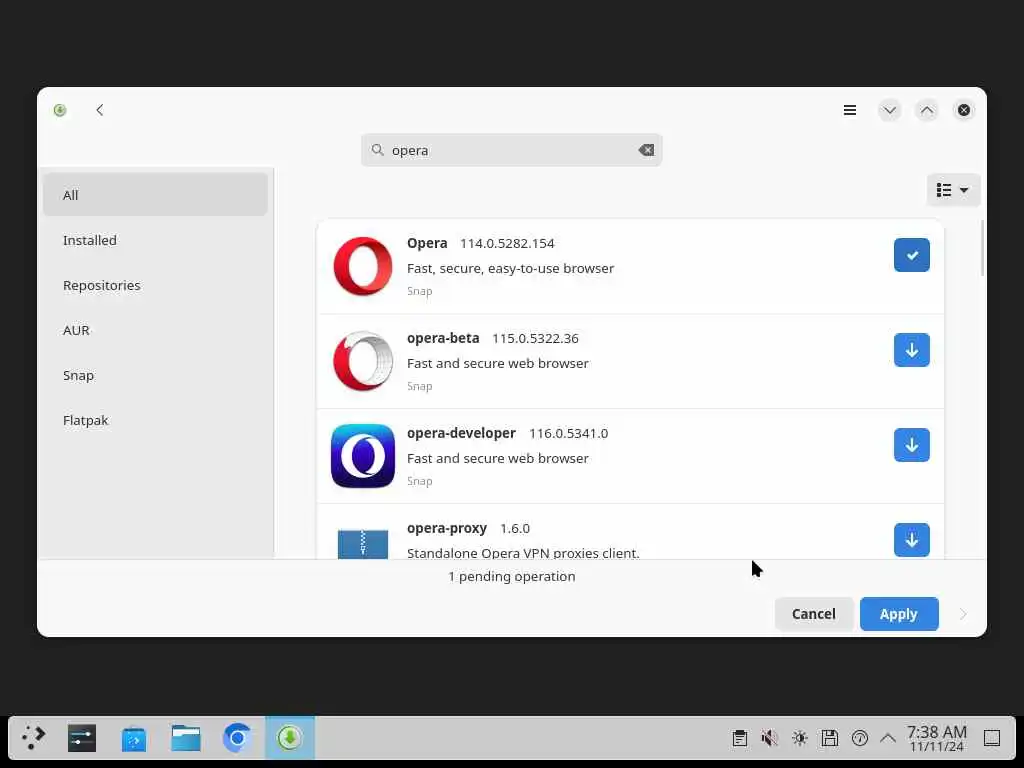Click the Pamac taskbar entry
This screenshot has width=1024, height=768.
289,738
